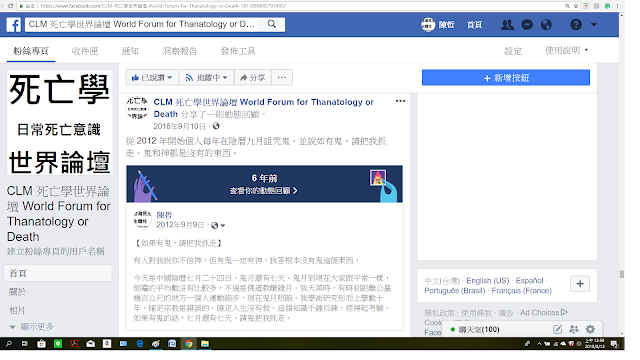The image size is (640, 360).
Task: Switch to 洞察報告 tab
Action: tap(180, 51)
